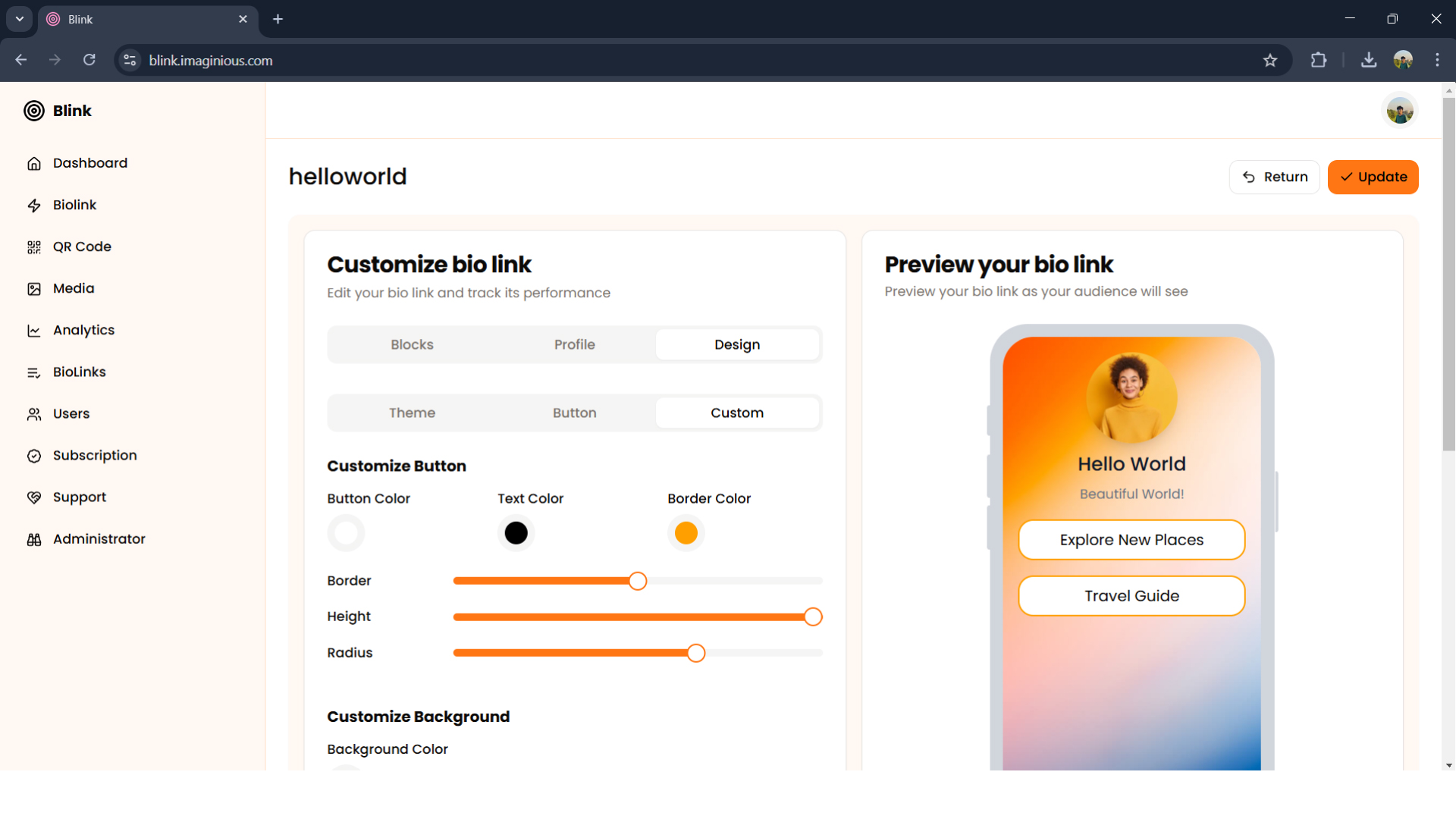
Task: Open the QR Code section icon
Action: (34, 246)
